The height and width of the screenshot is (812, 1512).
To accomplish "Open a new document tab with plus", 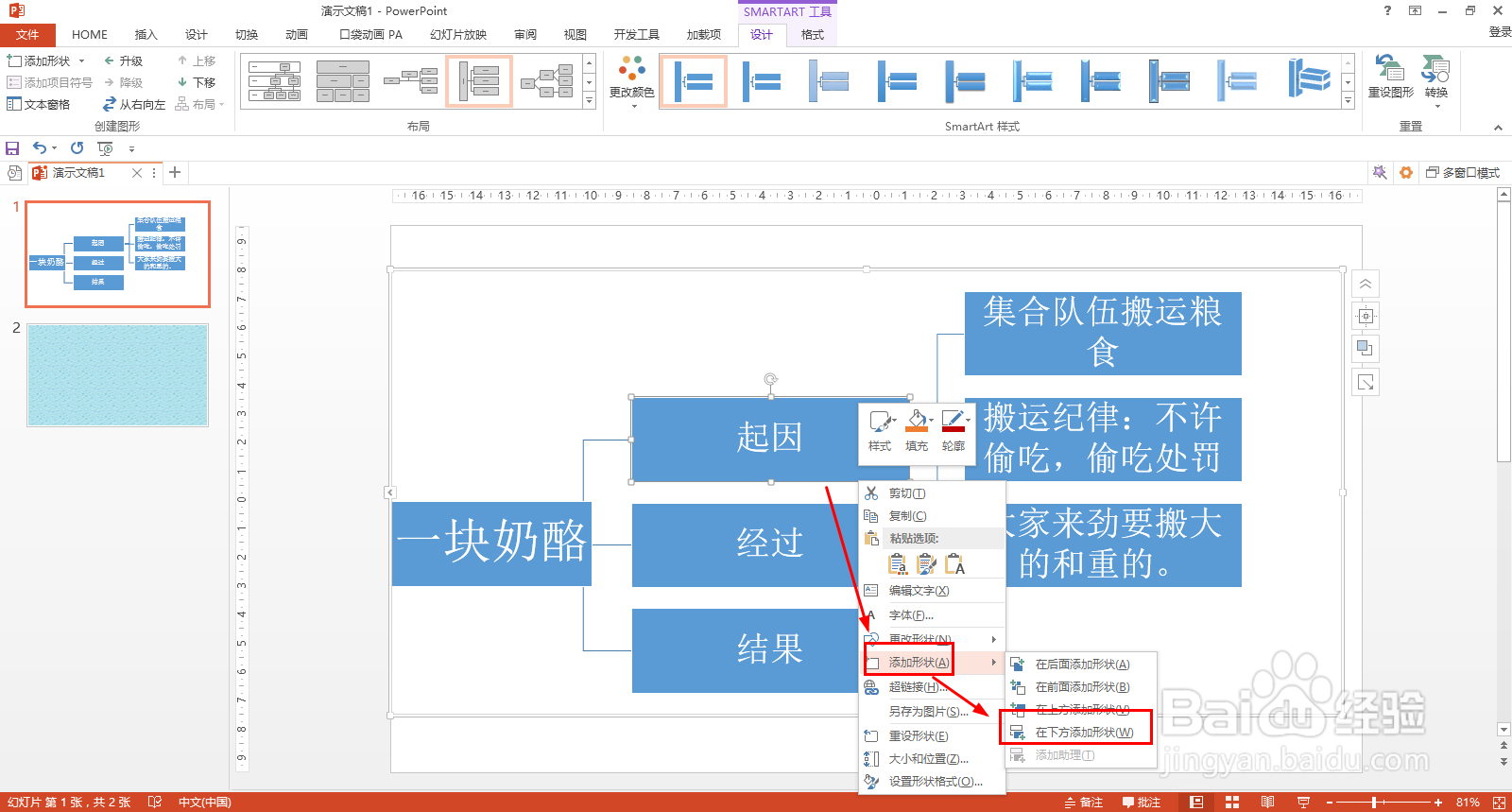I will (x=175, y=172).
